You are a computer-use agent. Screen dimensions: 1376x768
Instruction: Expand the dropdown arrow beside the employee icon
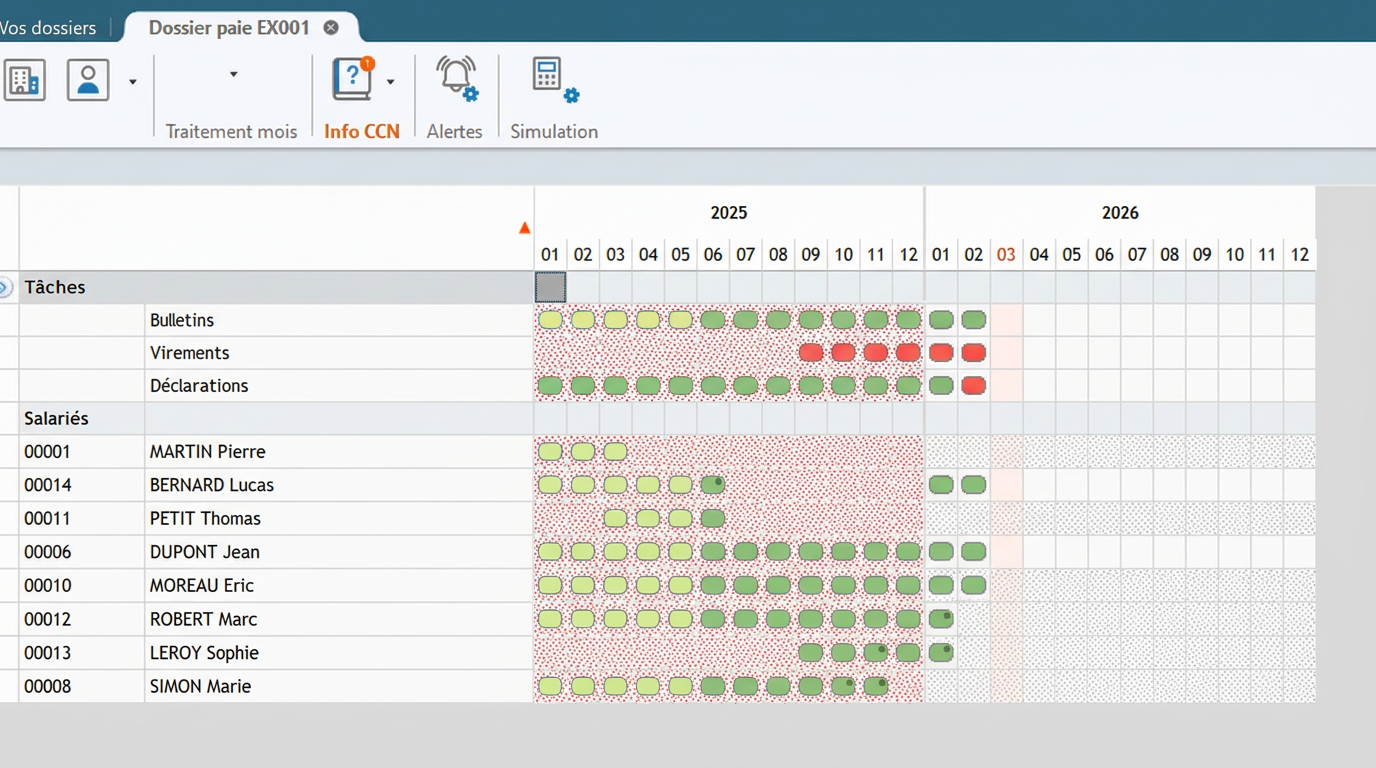(x=133, y=82)
